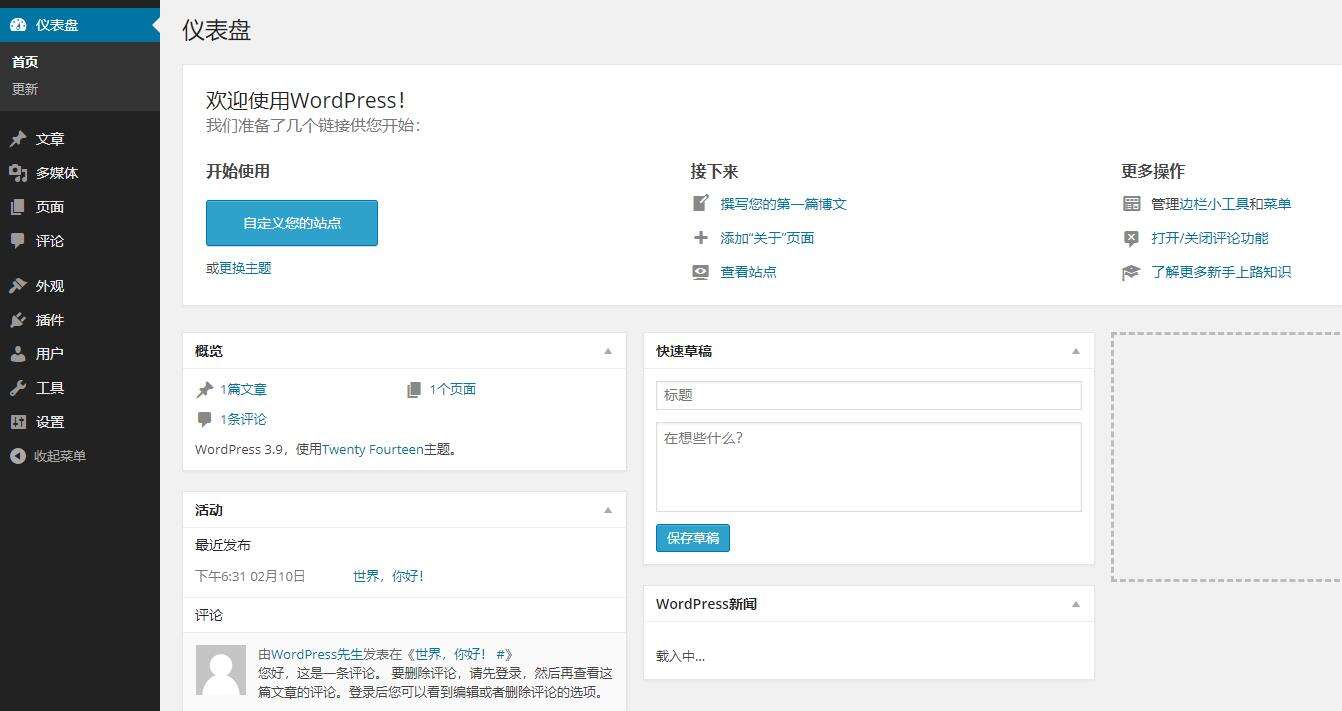Click the 文章 (Posts) pin icon in sidebar
Image resolution: width=1342 pixels, height=711 pixels.
point(18,139)
